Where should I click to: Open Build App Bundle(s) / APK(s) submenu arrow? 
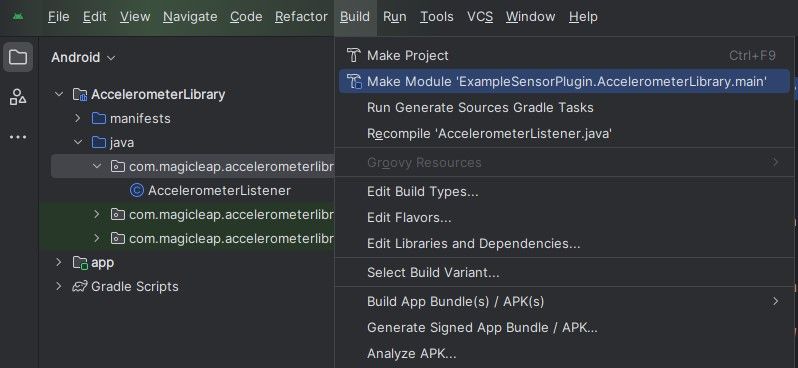click(775, 301)
